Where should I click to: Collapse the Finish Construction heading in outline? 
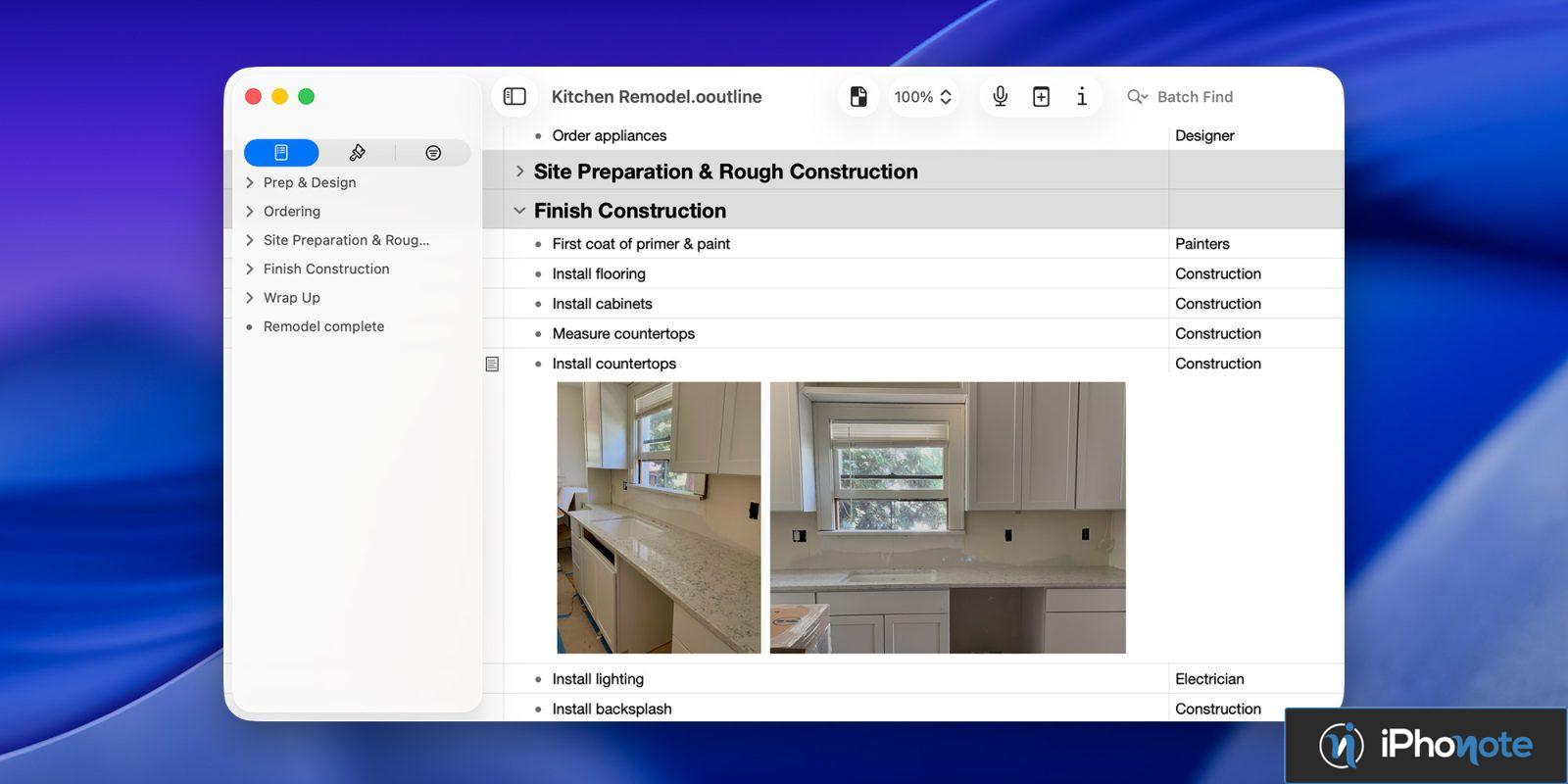pyautogui.click(x=519, y=211)
